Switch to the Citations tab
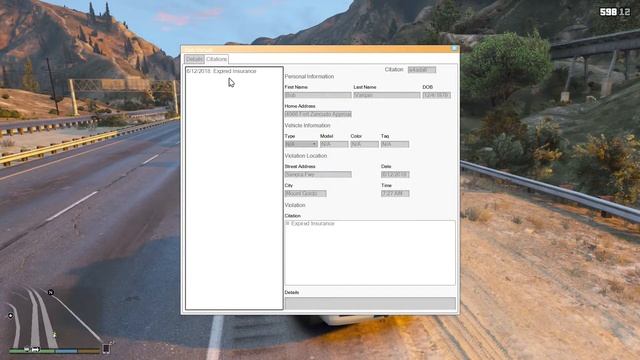 (x=216, y=59)
